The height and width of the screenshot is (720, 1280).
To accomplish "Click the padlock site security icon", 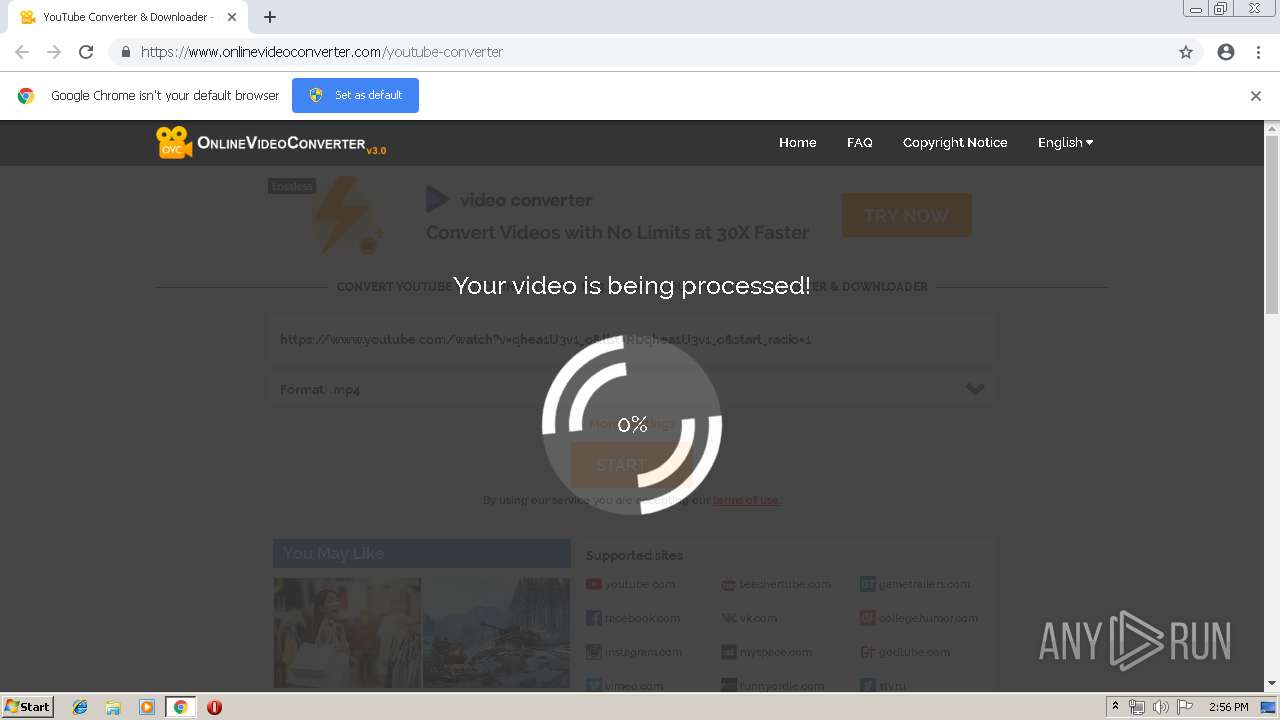I will tap(125, 52).
